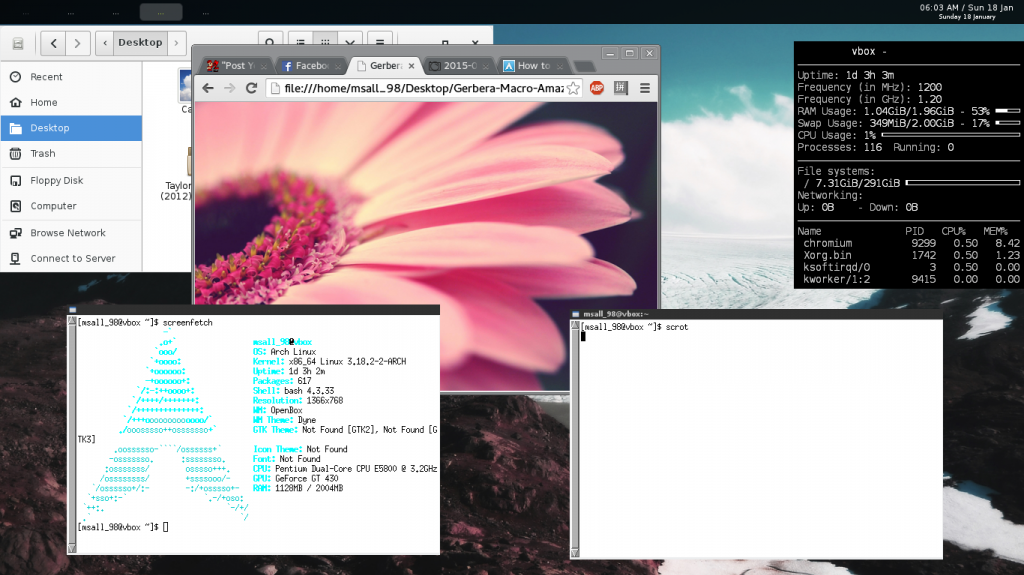Switch to the "How to" tab
The width and height of the screenshot is (1024, 575).
tap(533, 65)
